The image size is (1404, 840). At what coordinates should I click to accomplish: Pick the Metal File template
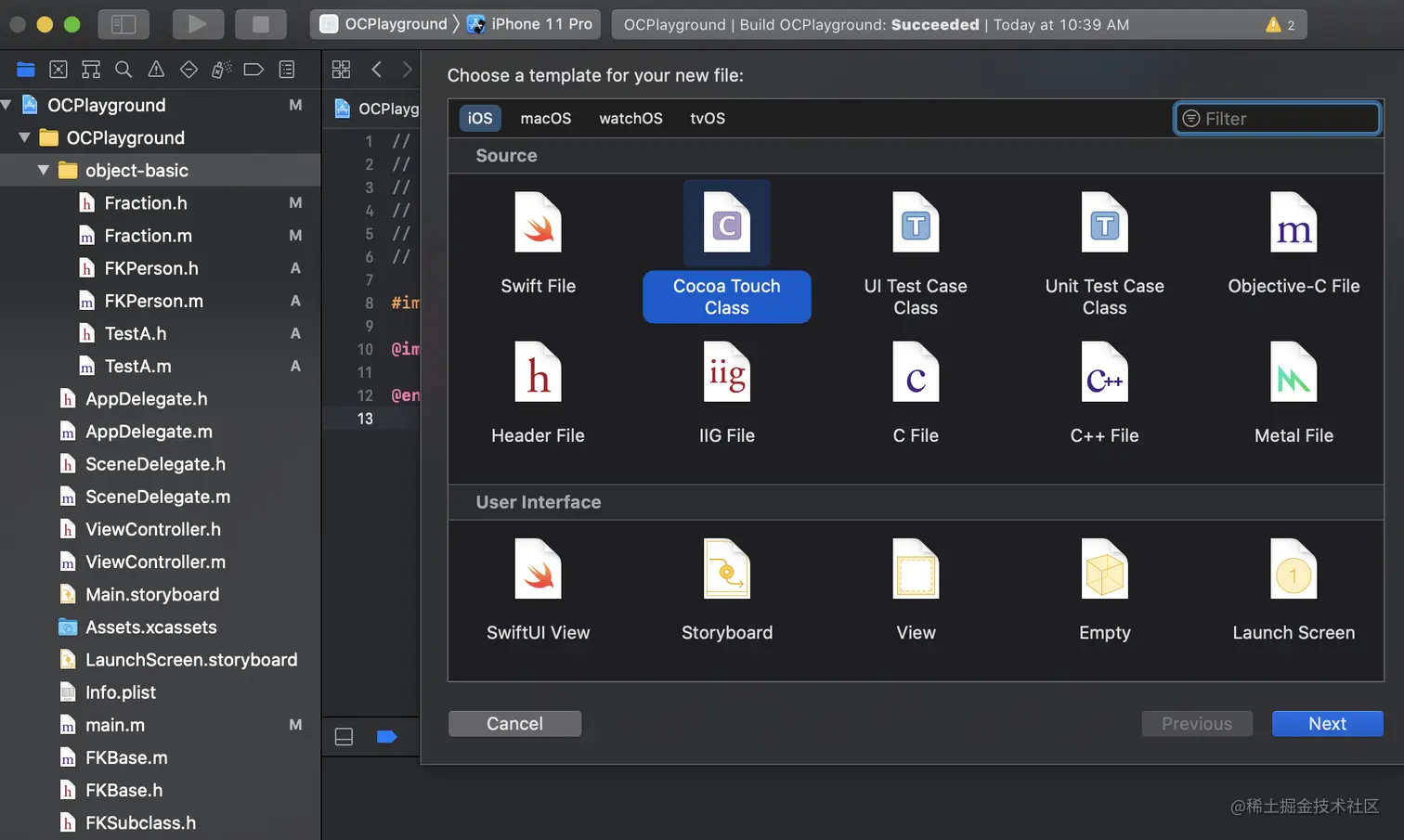point(1293,393)
